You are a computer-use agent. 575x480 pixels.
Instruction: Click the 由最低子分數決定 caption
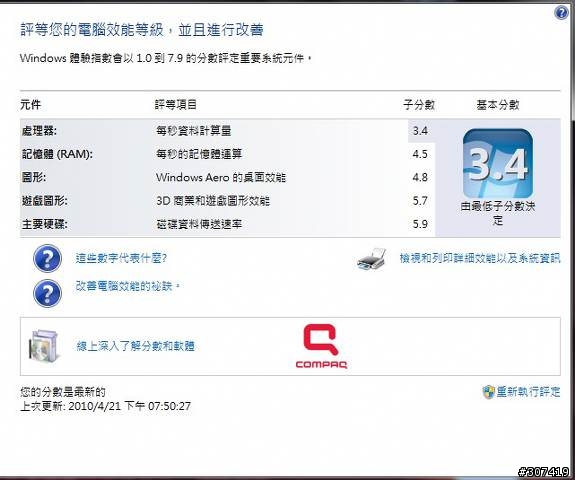498,213
